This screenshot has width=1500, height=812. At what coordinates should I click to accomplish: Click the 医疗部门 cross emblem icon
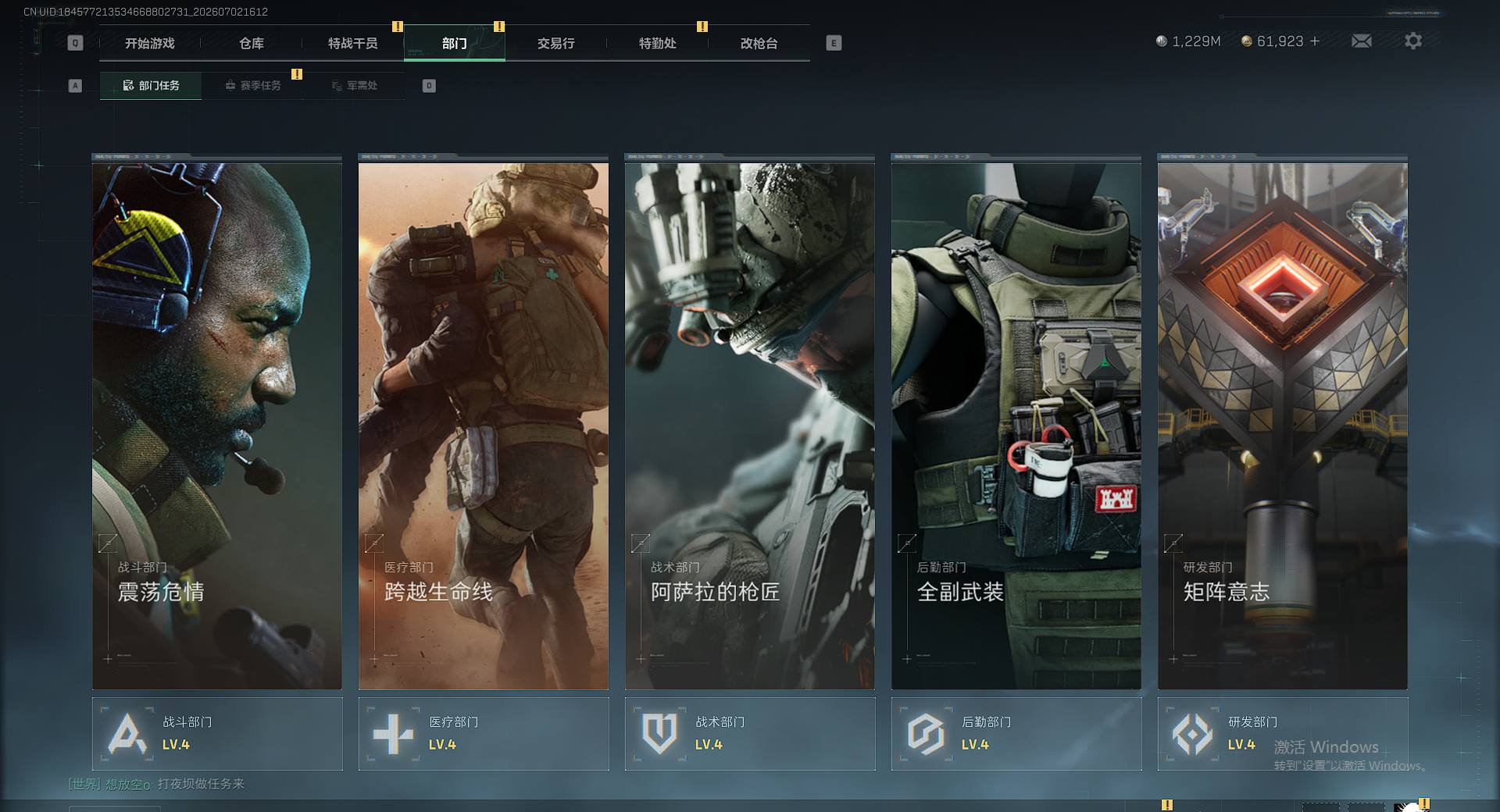tap(393, 734)
